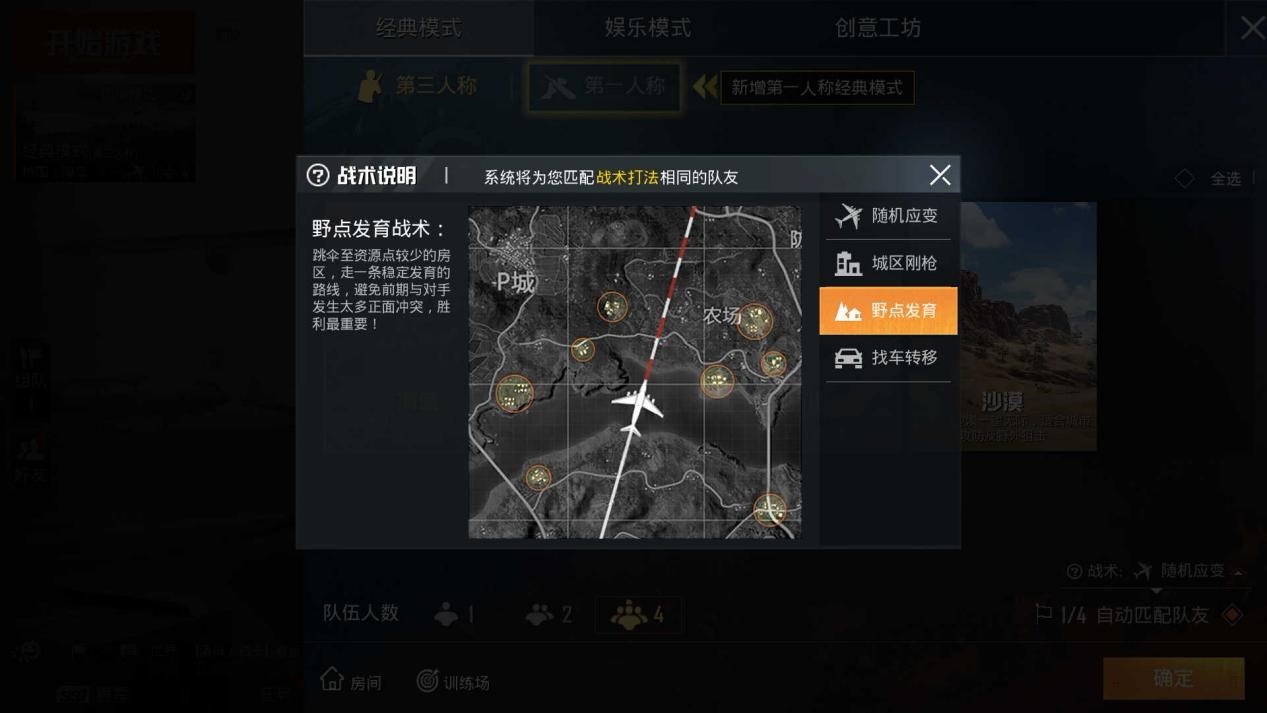Choose 第三人称 perspective mode
1267x713 pixels.
418,86
